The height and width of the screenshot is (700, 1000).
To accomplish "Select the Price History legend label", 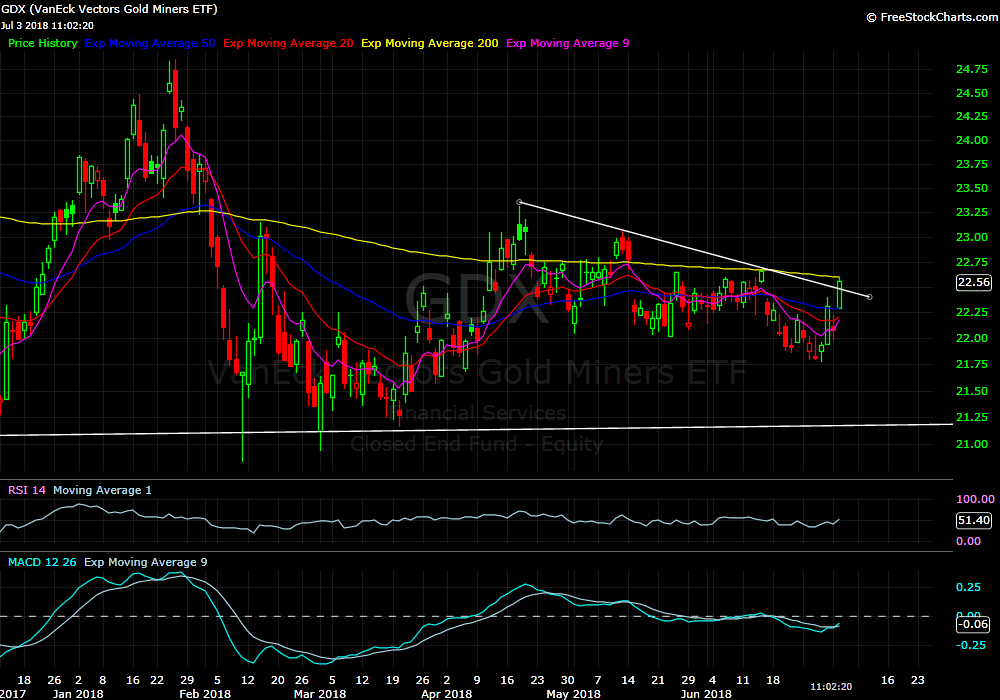I will click(x=42, y=44).
